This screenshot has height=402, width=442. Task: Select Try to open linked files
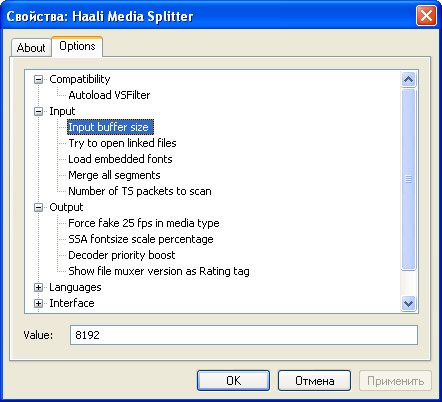pyautogui.click(x=122, y=143)
